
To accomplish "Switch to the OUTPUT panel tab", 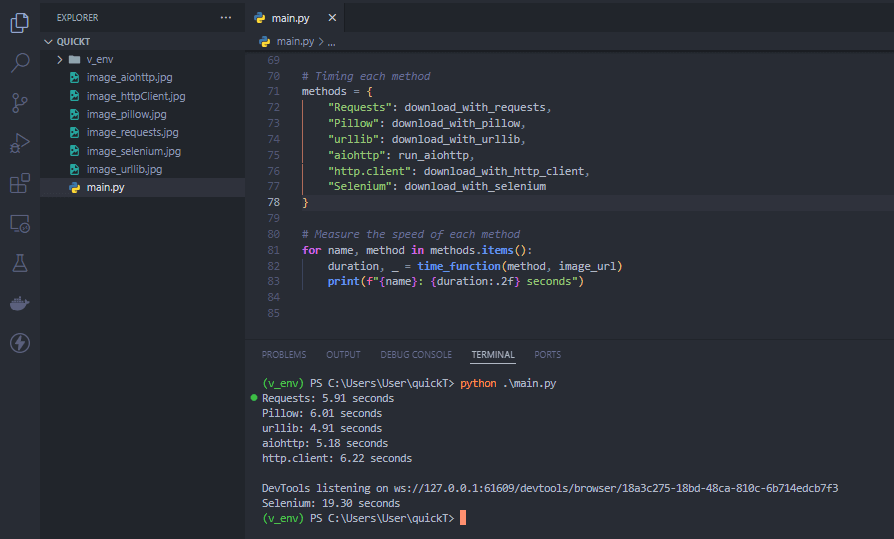I will click(343, 355).
